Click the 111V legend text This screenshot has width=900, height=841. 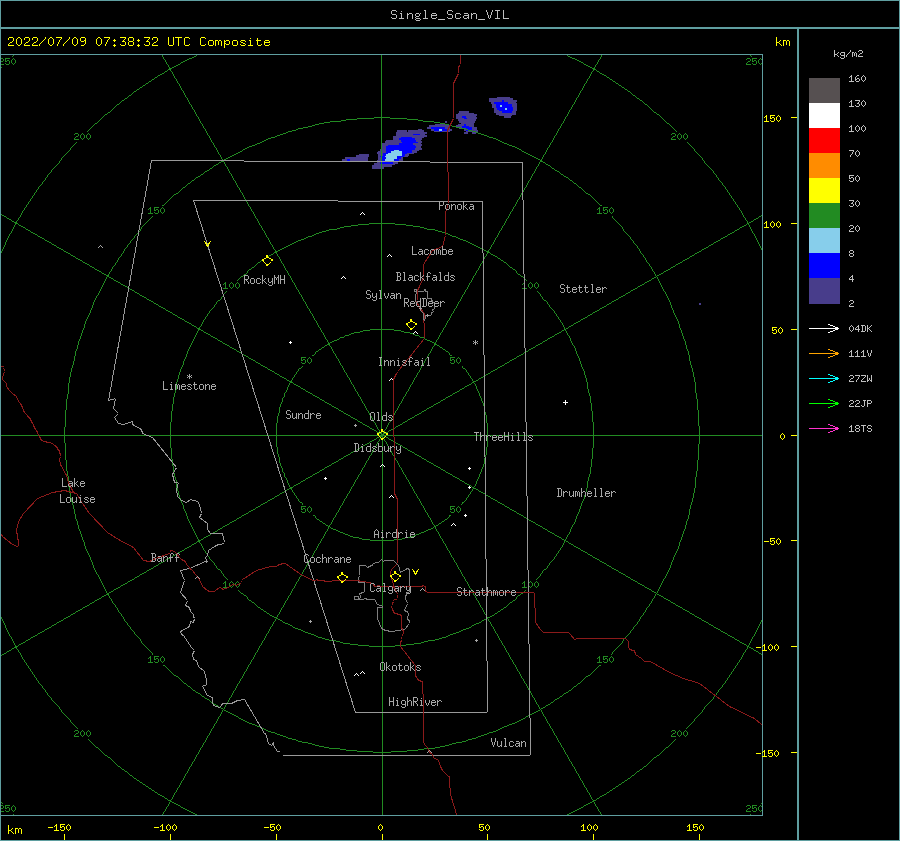860,354
